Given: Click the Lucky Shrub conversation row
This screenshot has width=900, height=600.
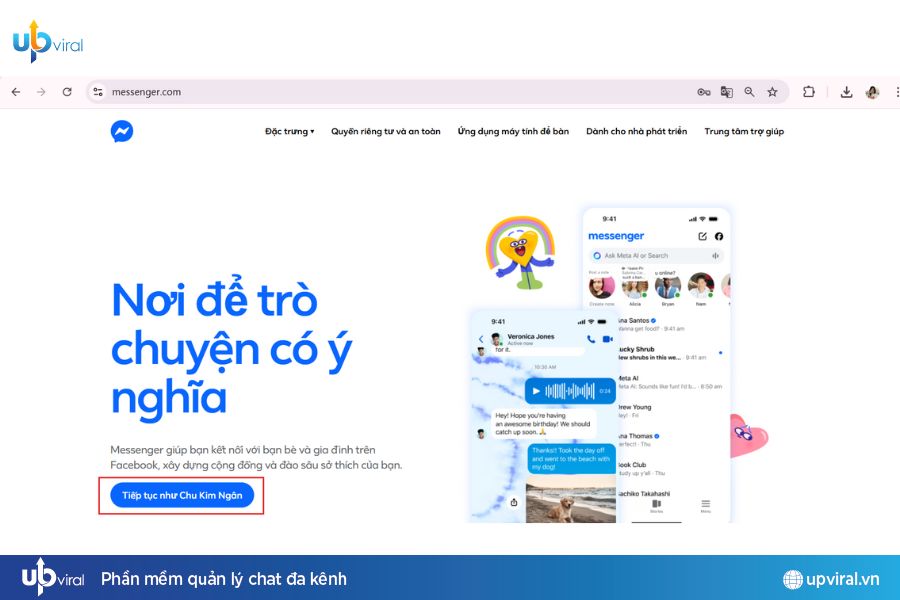Looking at the screenshot, I should click(x=669, y=353).
